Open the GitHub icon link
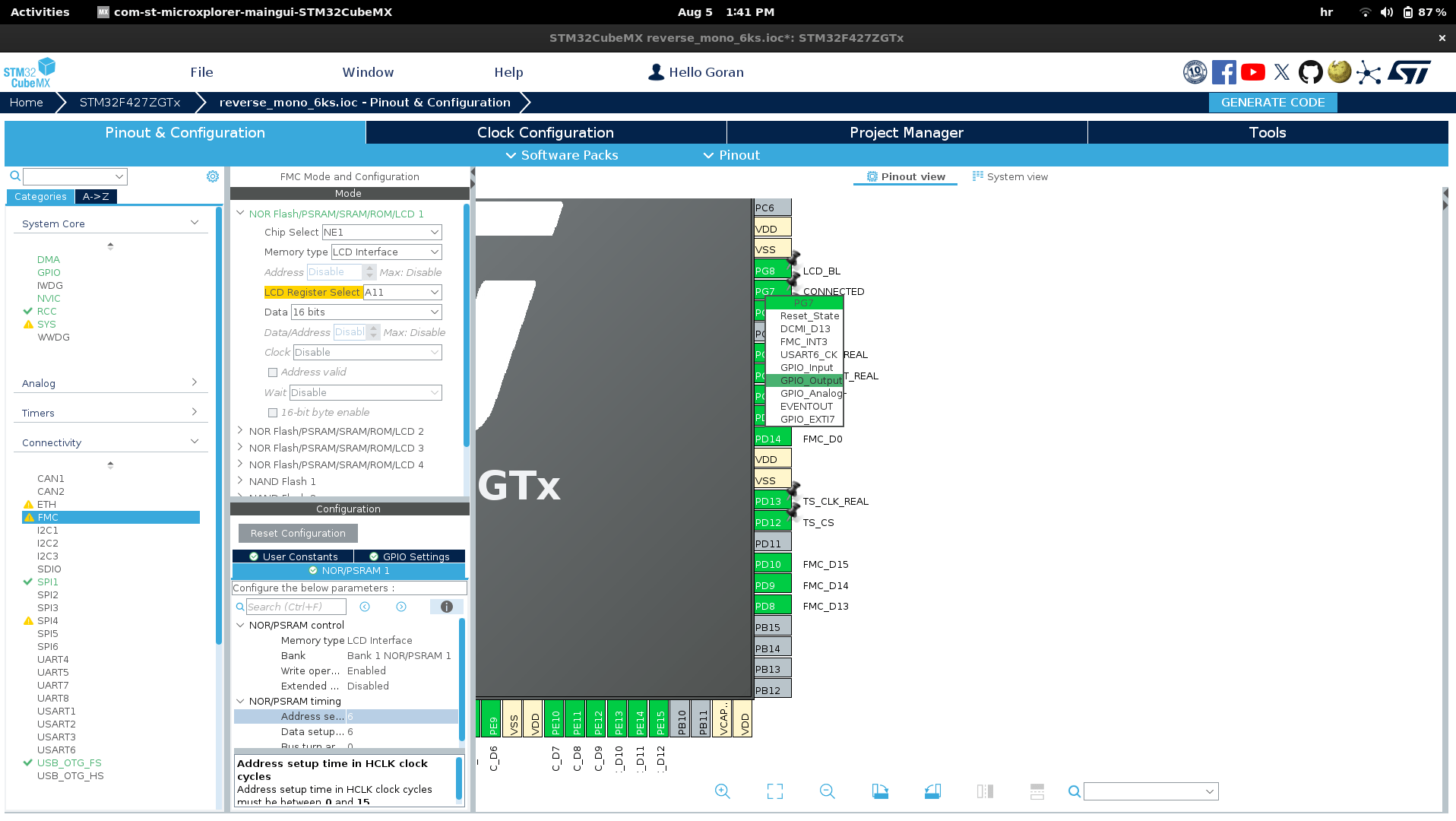The width and height of the screenshot is (1456, 821). 1310,72
